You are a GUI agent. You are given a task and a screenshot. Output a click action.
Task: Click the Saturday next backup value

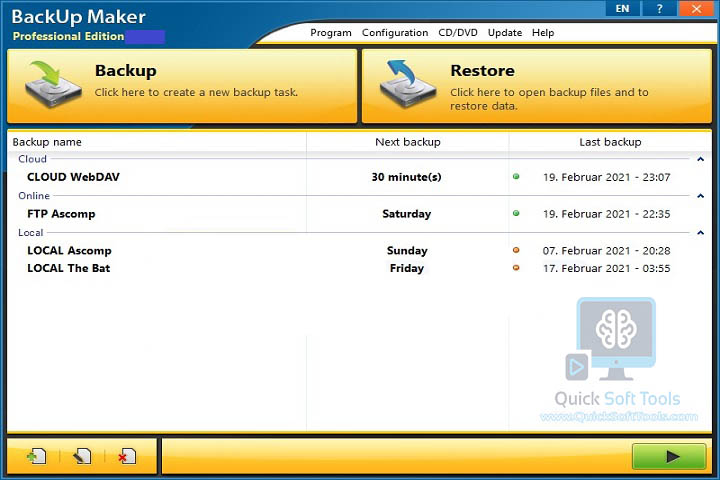(406, 214)
